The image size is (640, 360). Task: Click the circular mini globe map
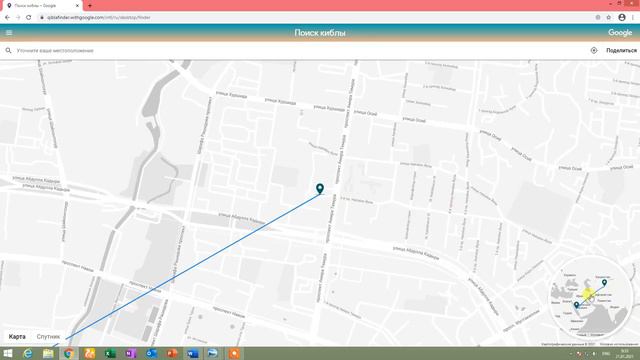point(590,297)
